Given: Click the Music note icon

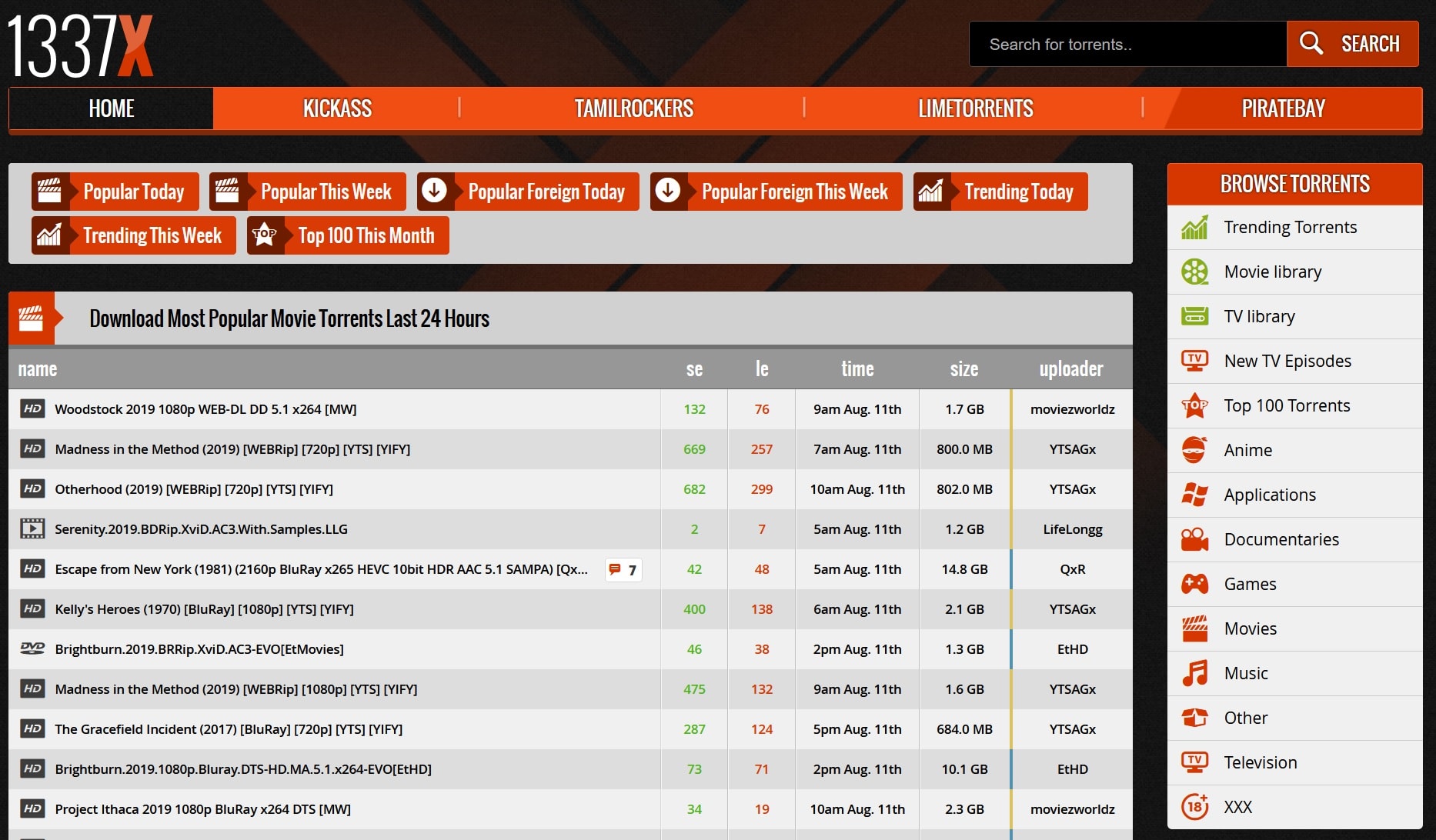Looking at the screenshot, I should tap(1194, 673).
